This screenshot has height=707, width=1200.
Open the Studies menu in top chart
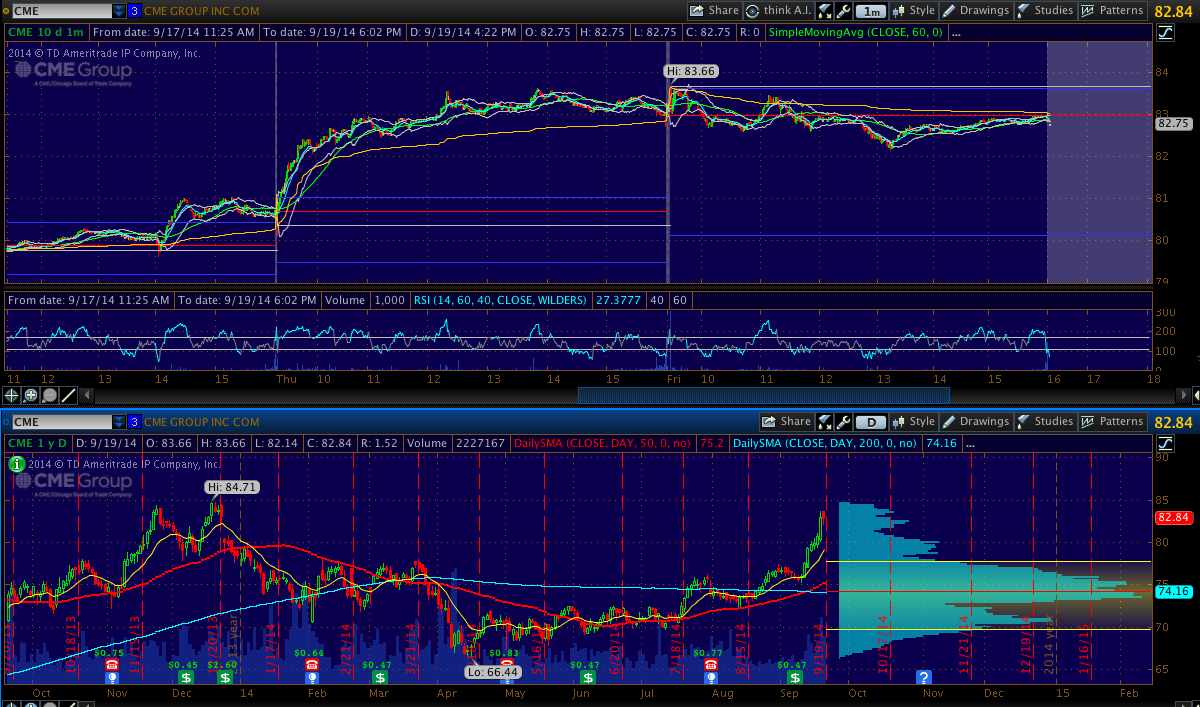tap(1045, 11)
